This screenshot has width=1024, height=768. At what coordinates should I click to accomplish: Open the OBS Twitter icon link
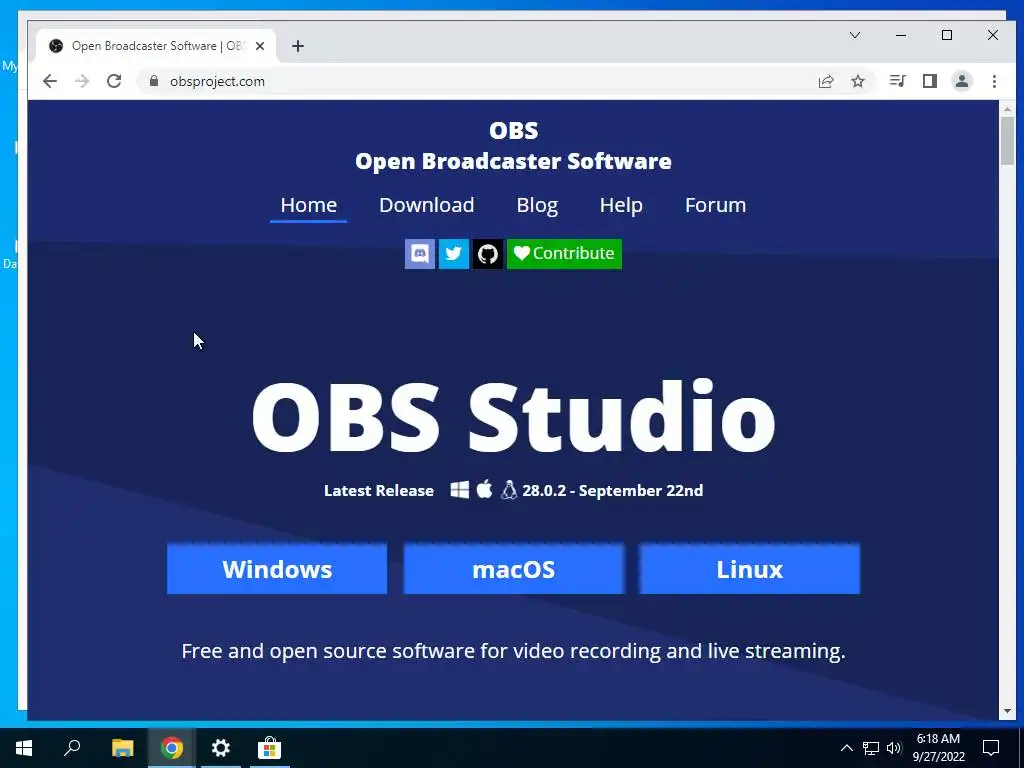pos(454,253)
